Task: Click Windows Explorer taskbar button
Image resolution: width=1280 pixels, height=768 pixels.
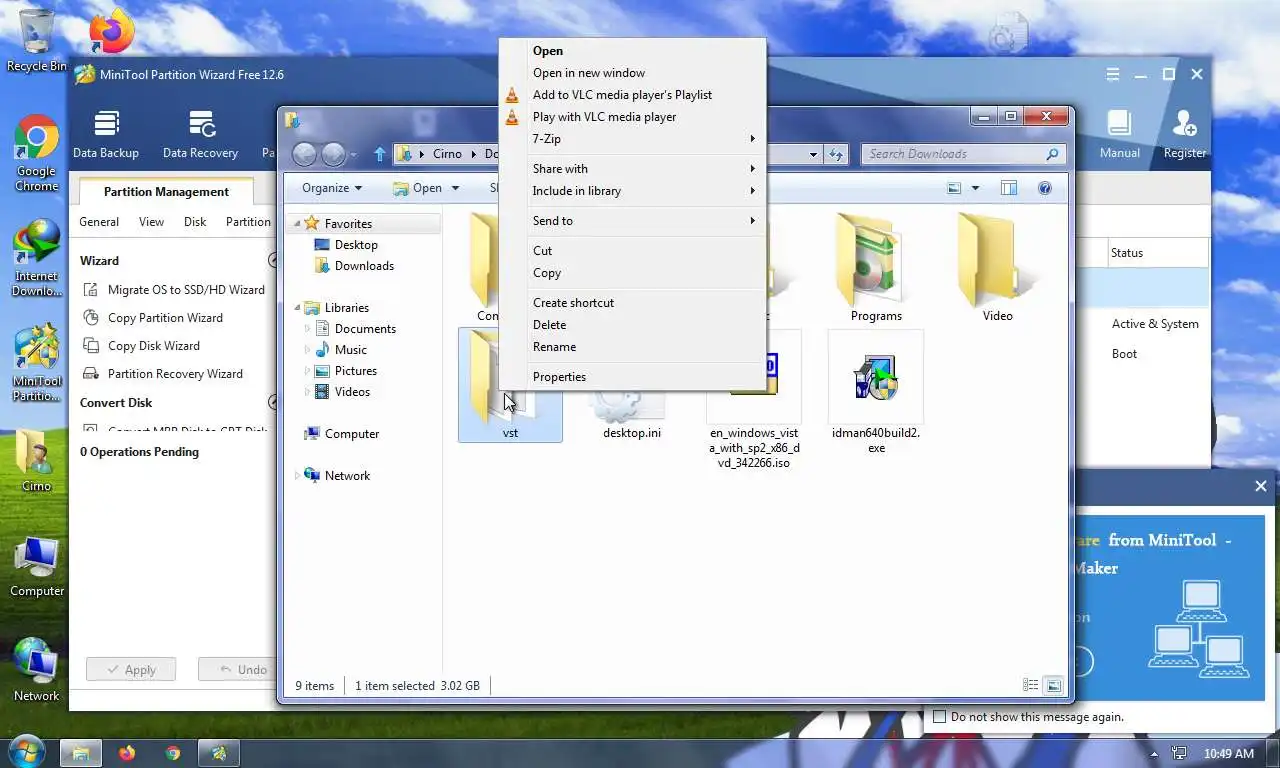Action: point(81,753)
